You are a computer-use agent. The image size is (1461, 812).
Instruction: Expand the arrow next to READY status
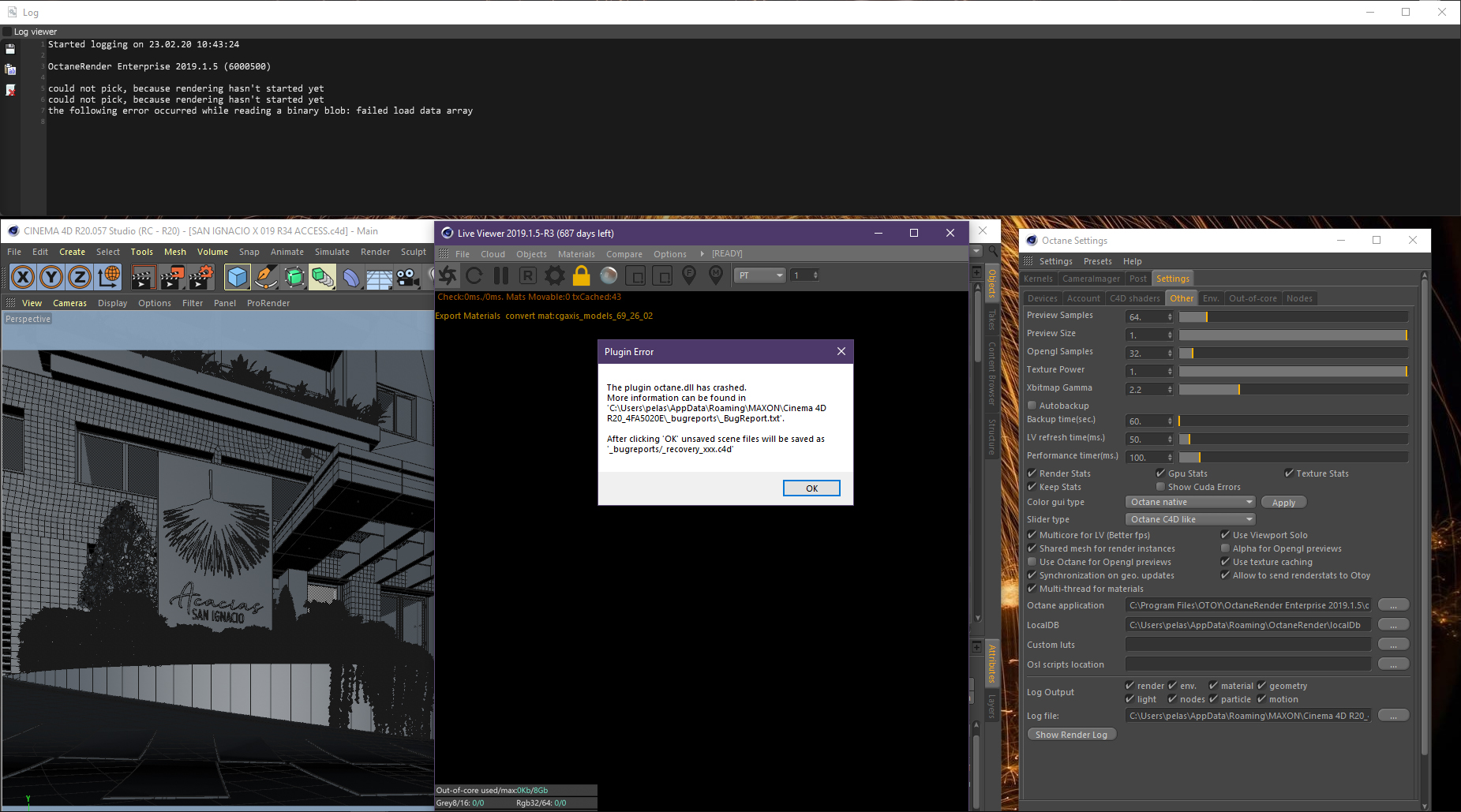(702, 254)
